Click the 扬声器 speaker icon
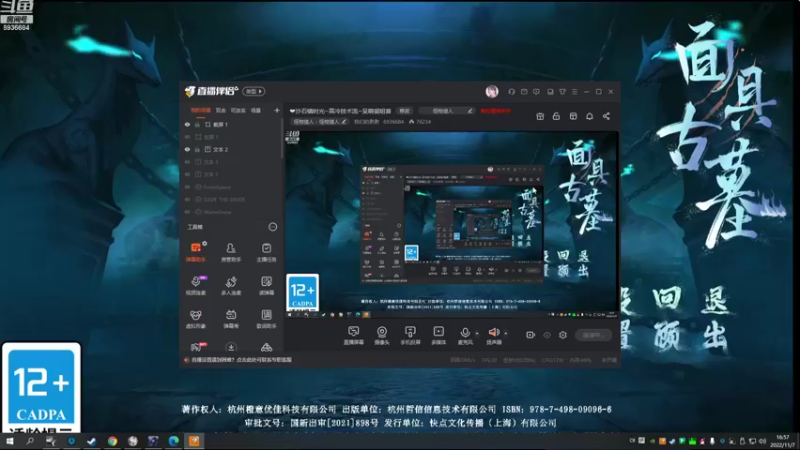The width and height of the screenshot is (800, 450). (493, 333)
